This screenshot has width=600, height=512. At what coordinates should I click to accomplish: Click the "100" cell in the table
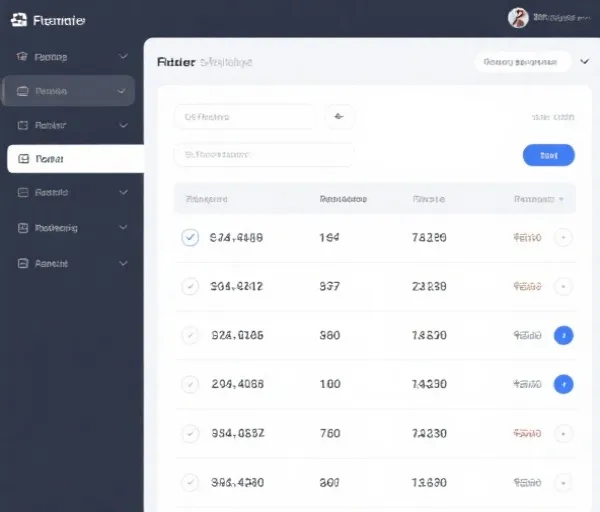pos(330,384)
